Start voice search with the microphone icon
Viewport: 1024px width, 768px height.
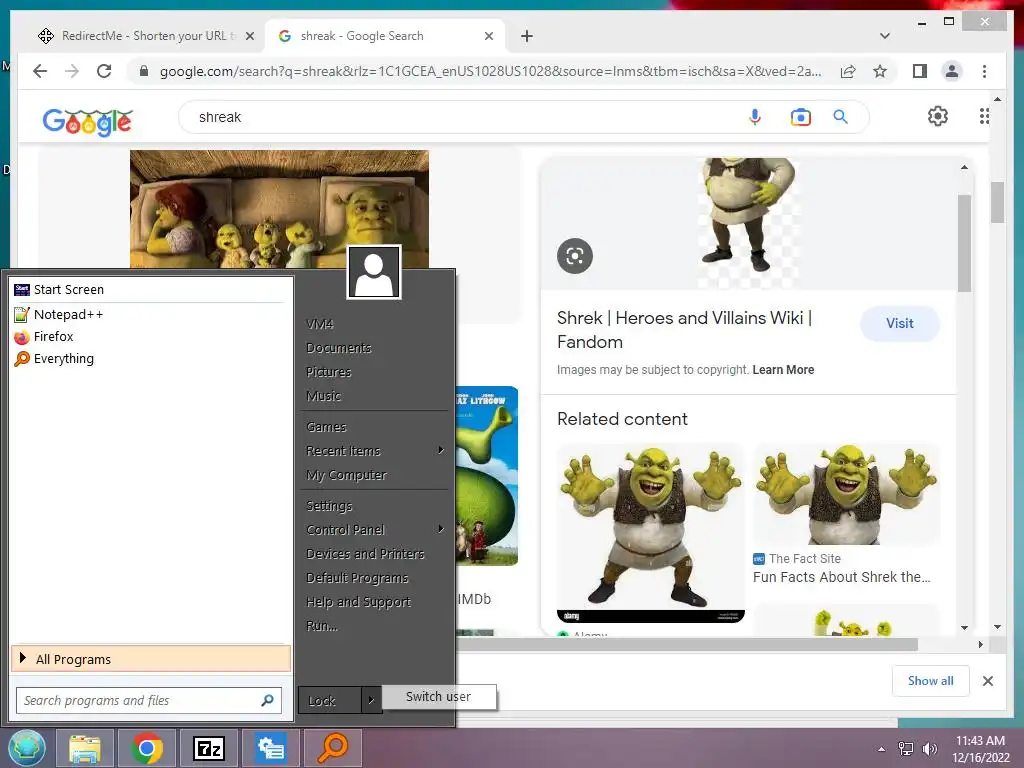tap(754, 117)
